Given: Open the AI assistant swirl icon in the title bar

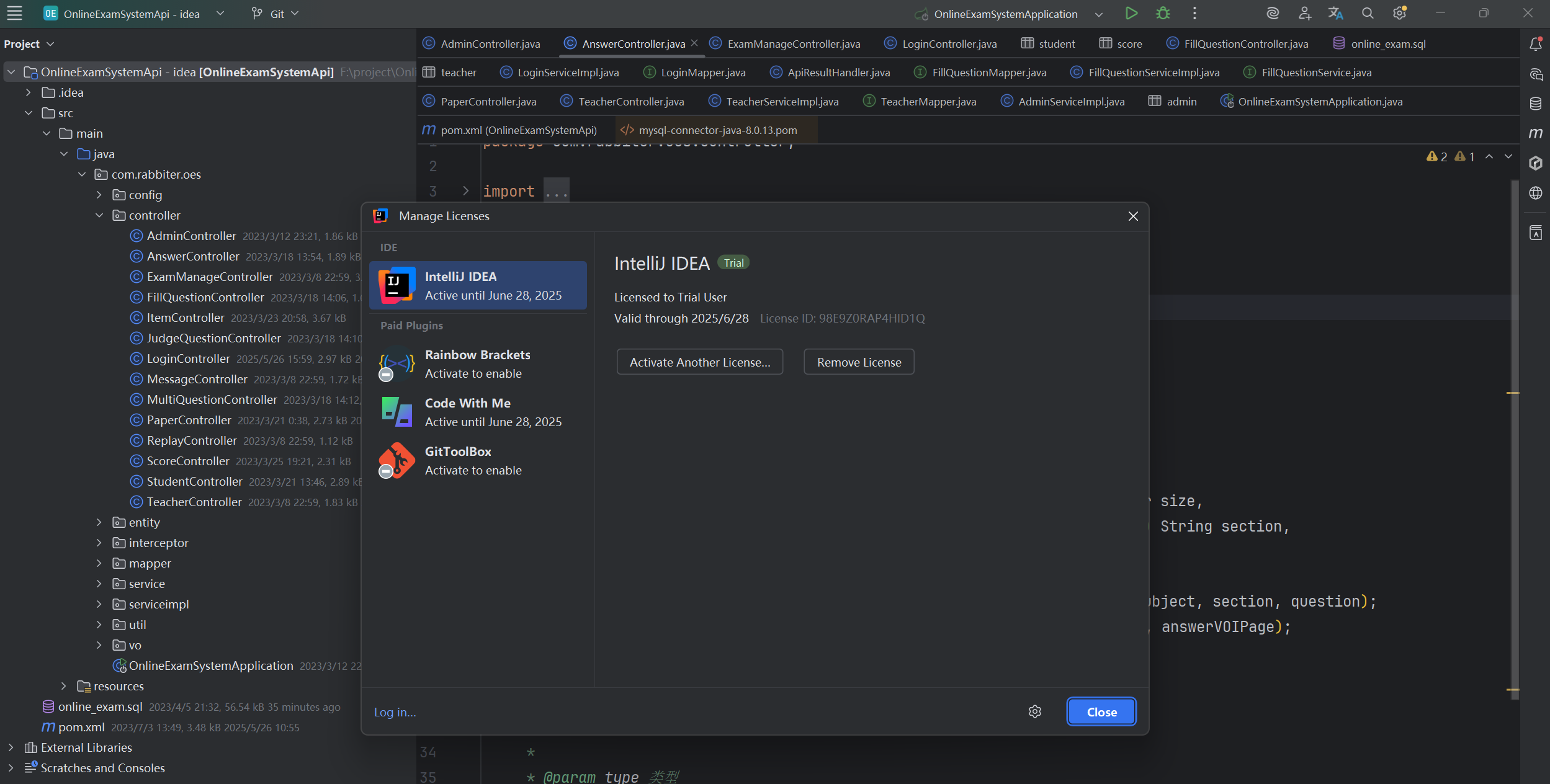Looking at the screenshot, I should pos(1273,13).
